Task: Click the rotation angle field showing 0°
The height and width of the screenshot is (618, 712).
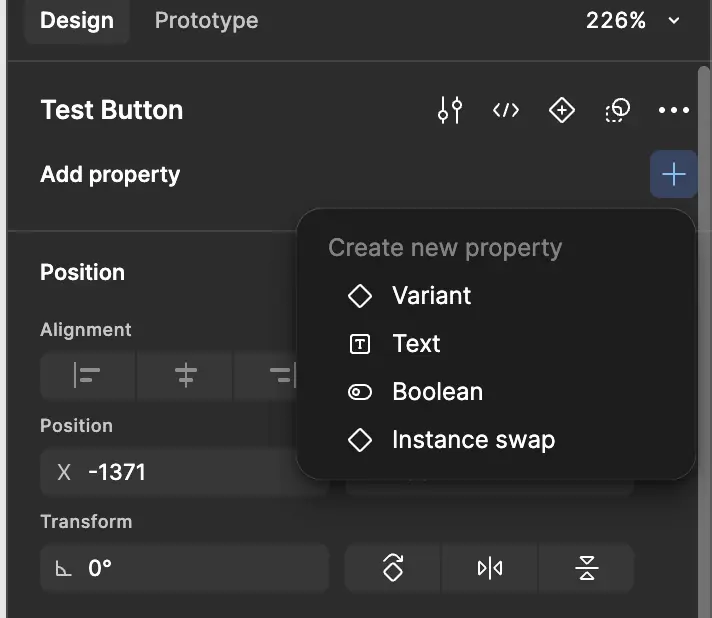Action: click(x=185, y=569)
